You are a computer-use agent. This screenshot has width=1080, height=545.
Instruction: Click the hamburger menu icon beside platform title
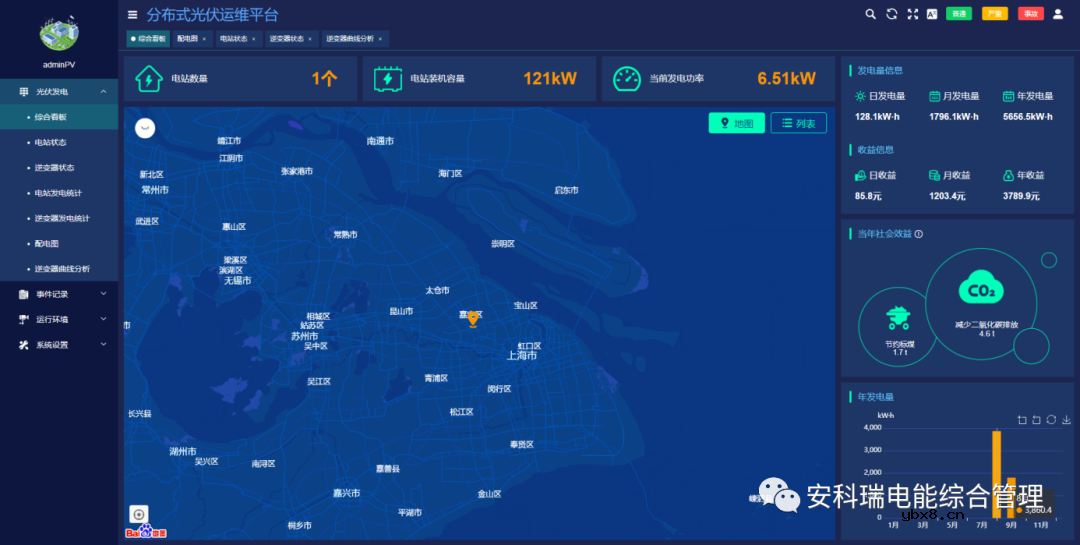click(x=133, y=15)
